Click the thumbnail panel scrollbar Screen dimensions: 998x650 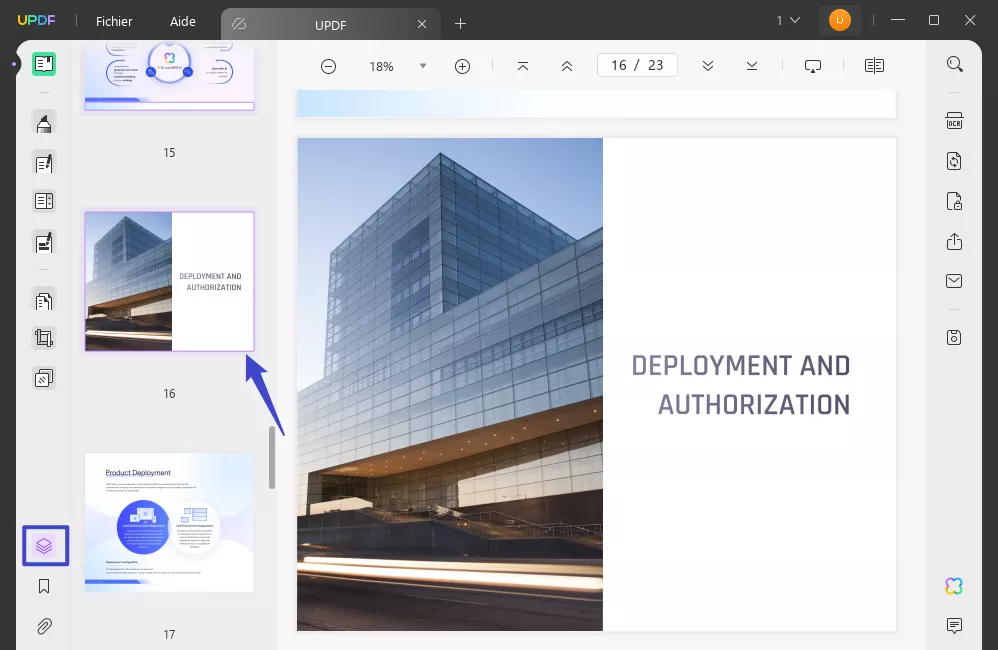coord(271,458)
